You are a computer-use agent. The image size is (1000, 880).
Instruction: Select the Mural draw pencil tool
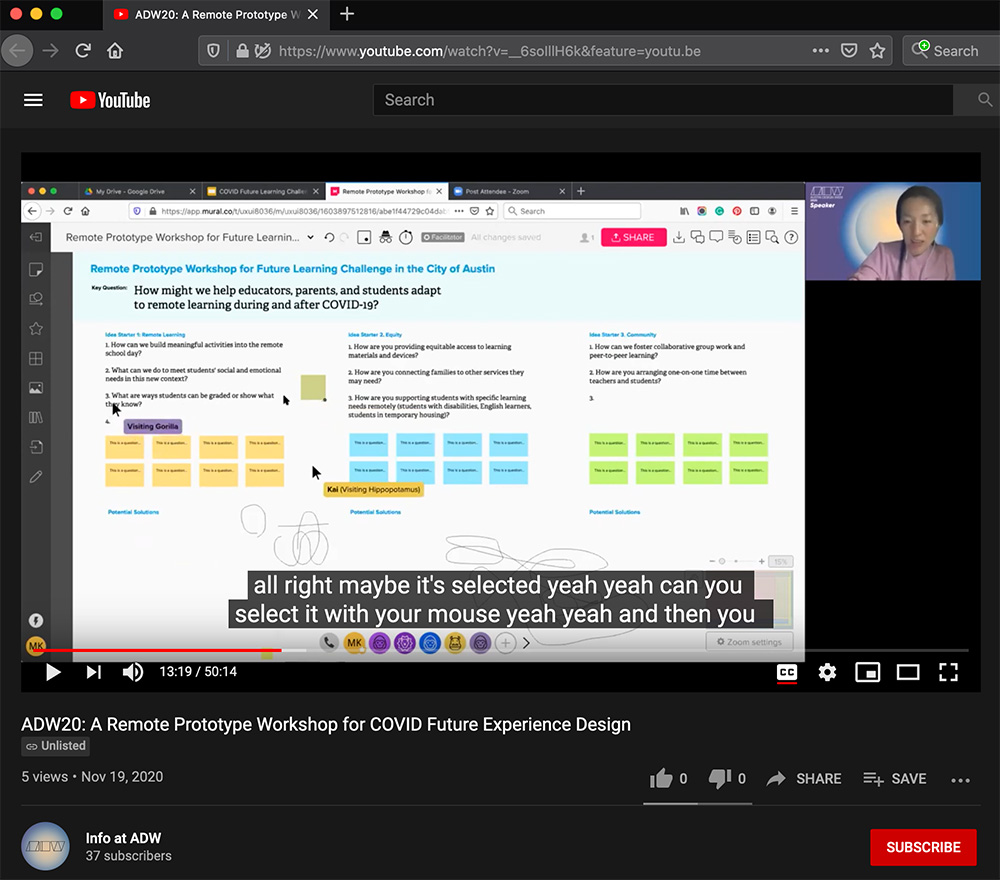click(x=36, y=476)
